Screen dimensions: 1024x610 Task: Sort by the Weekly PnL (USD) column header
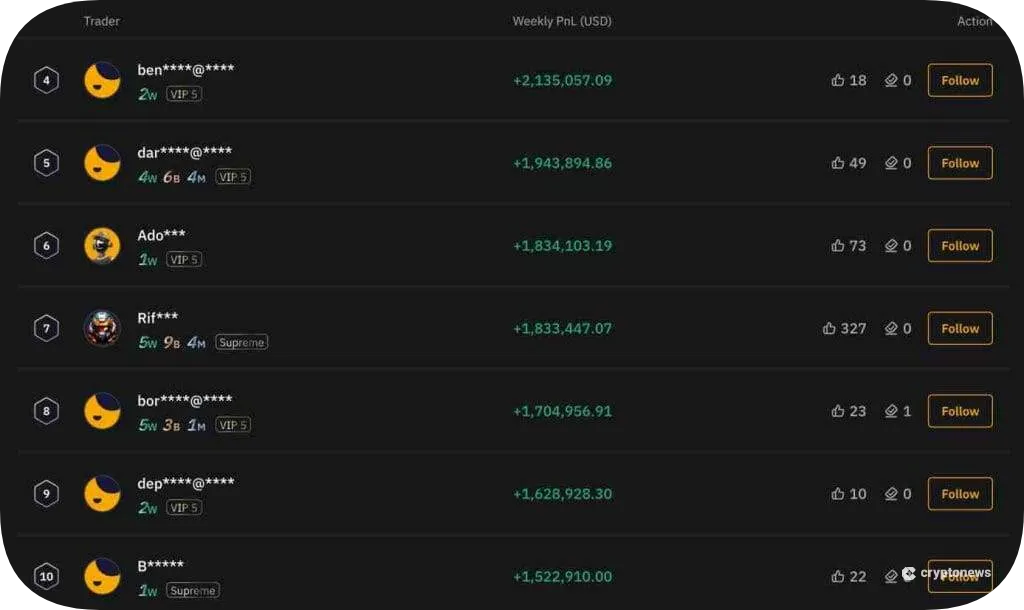point(562,20)
